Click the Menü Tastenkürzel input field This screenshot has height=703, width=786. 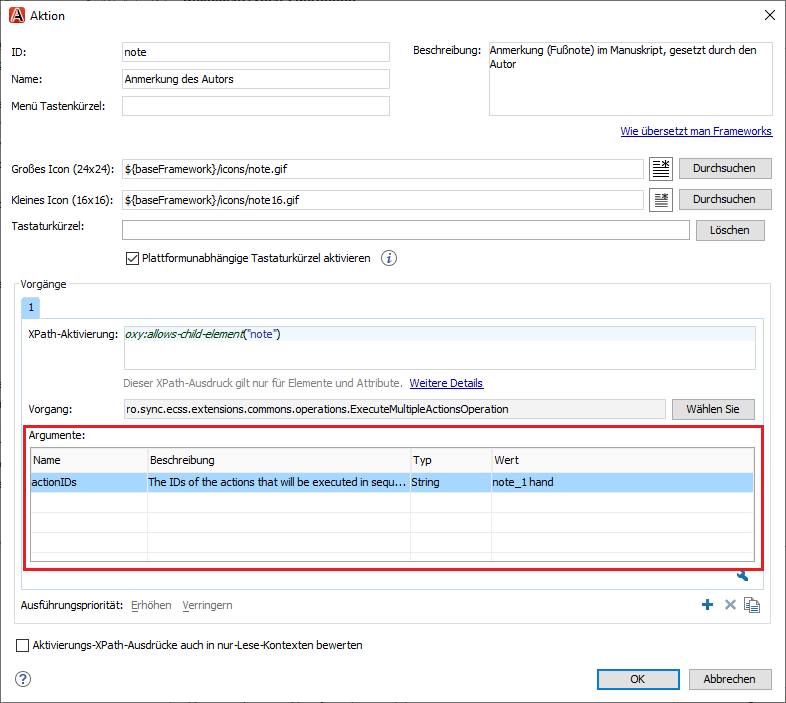256,106
